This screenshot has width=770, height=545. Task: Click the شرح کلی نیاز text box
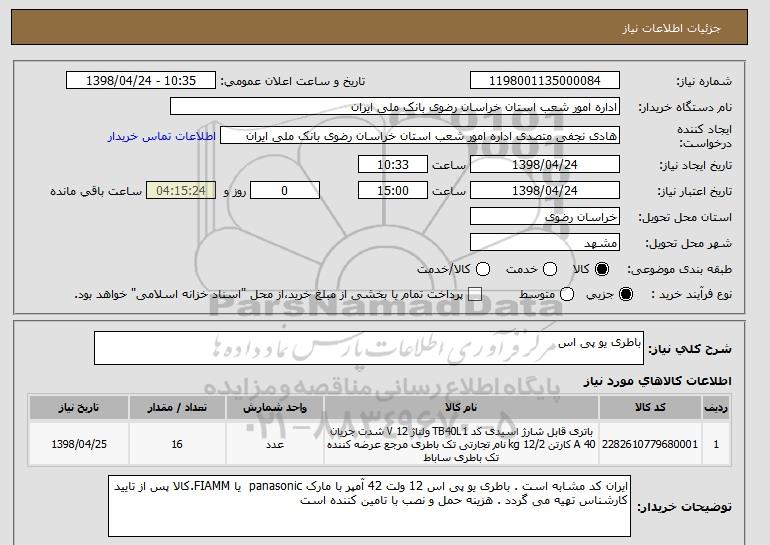[x=369, y=348]
